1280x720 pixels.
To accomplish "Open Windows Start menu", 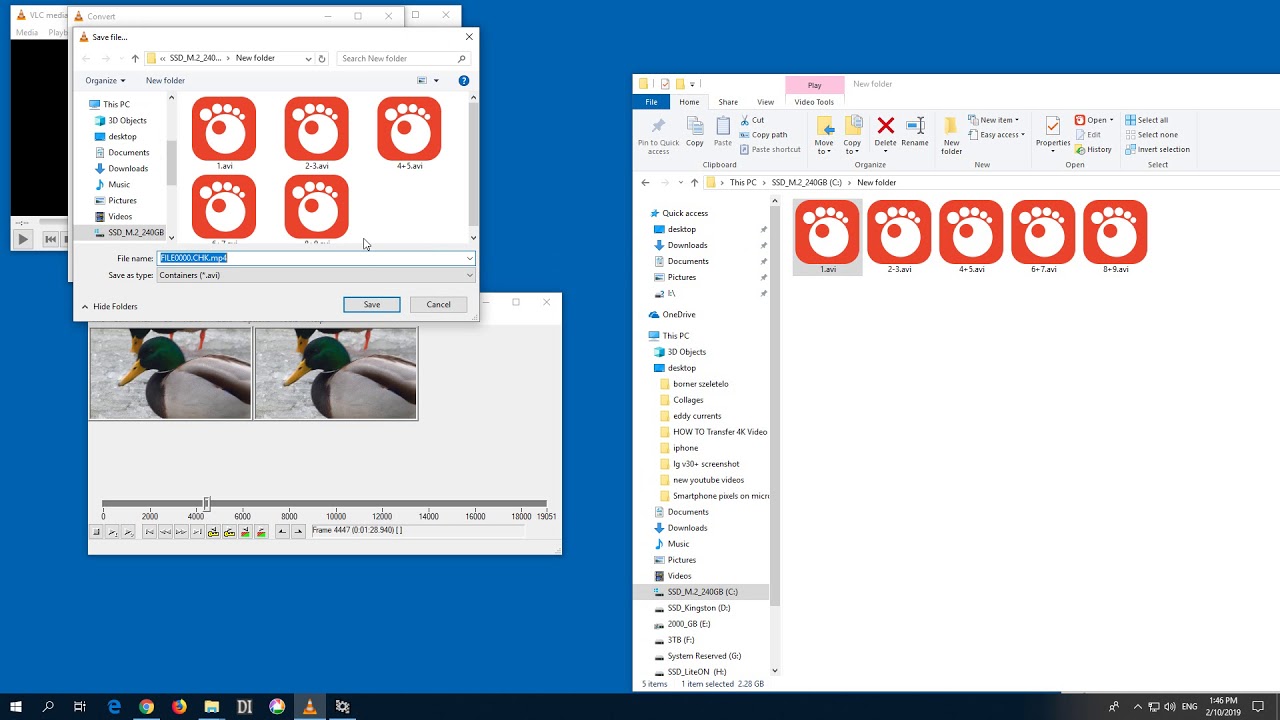I will (16, 707).
